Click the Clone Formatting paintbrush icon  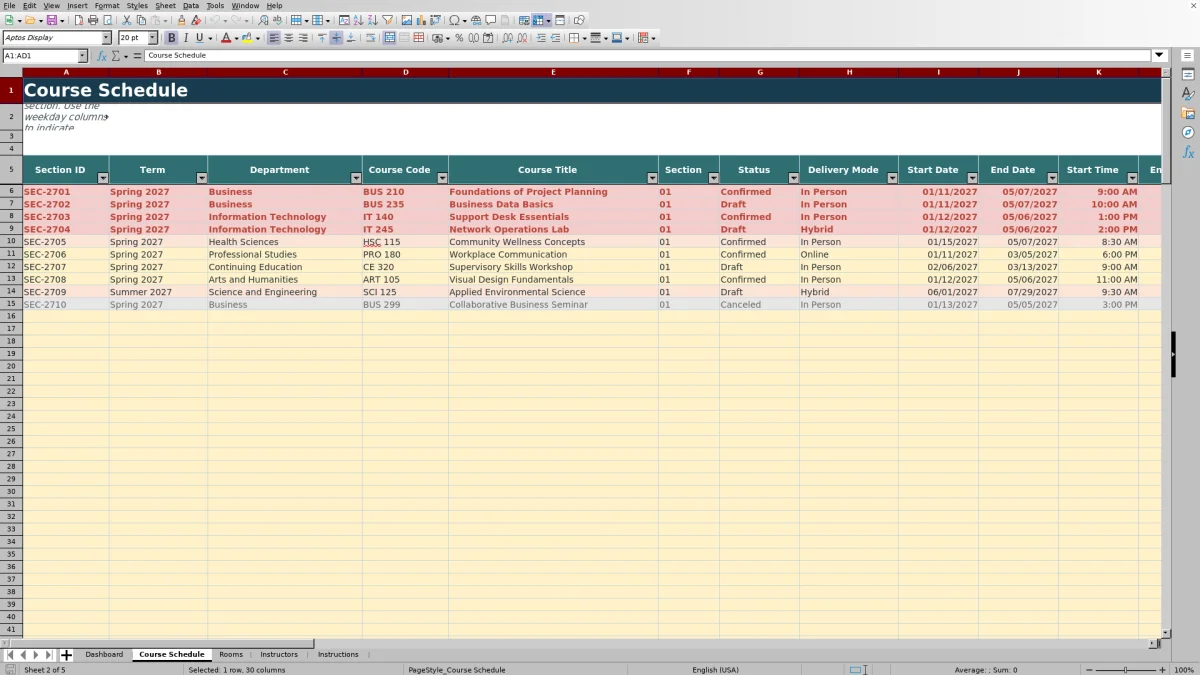click(x=181, y=20)
